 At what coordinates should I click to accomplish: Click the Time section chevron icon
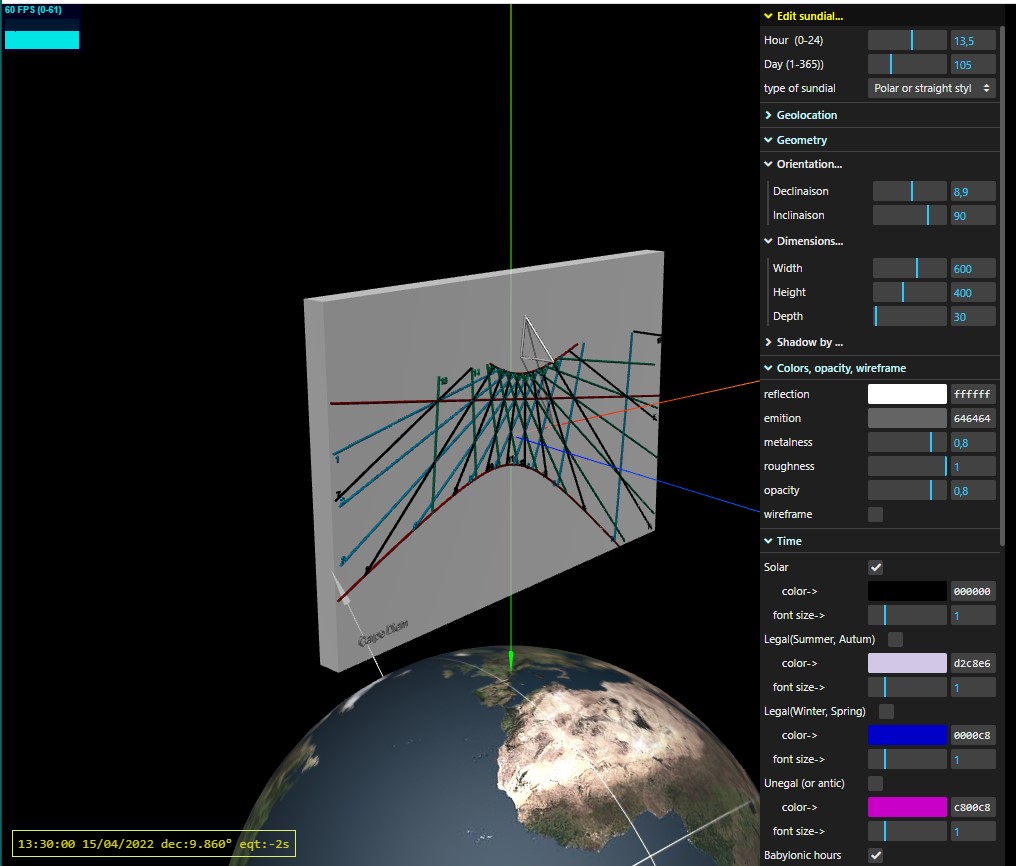tap(768, 541)
